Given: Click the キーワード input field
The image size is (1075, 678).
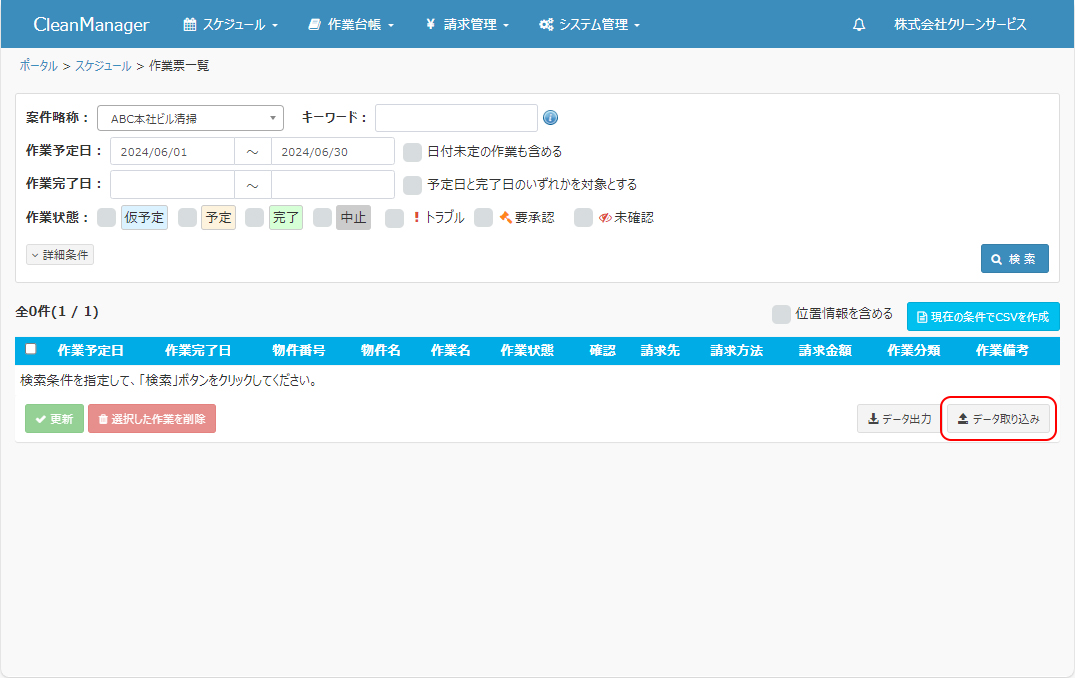Looking at the screenshot, I should coord(456,118).
